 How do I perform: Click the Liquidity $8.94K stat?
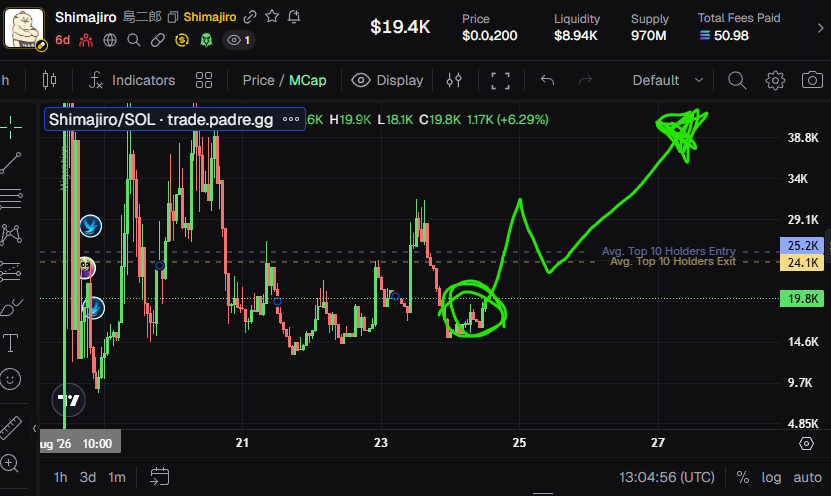[577, 27]
